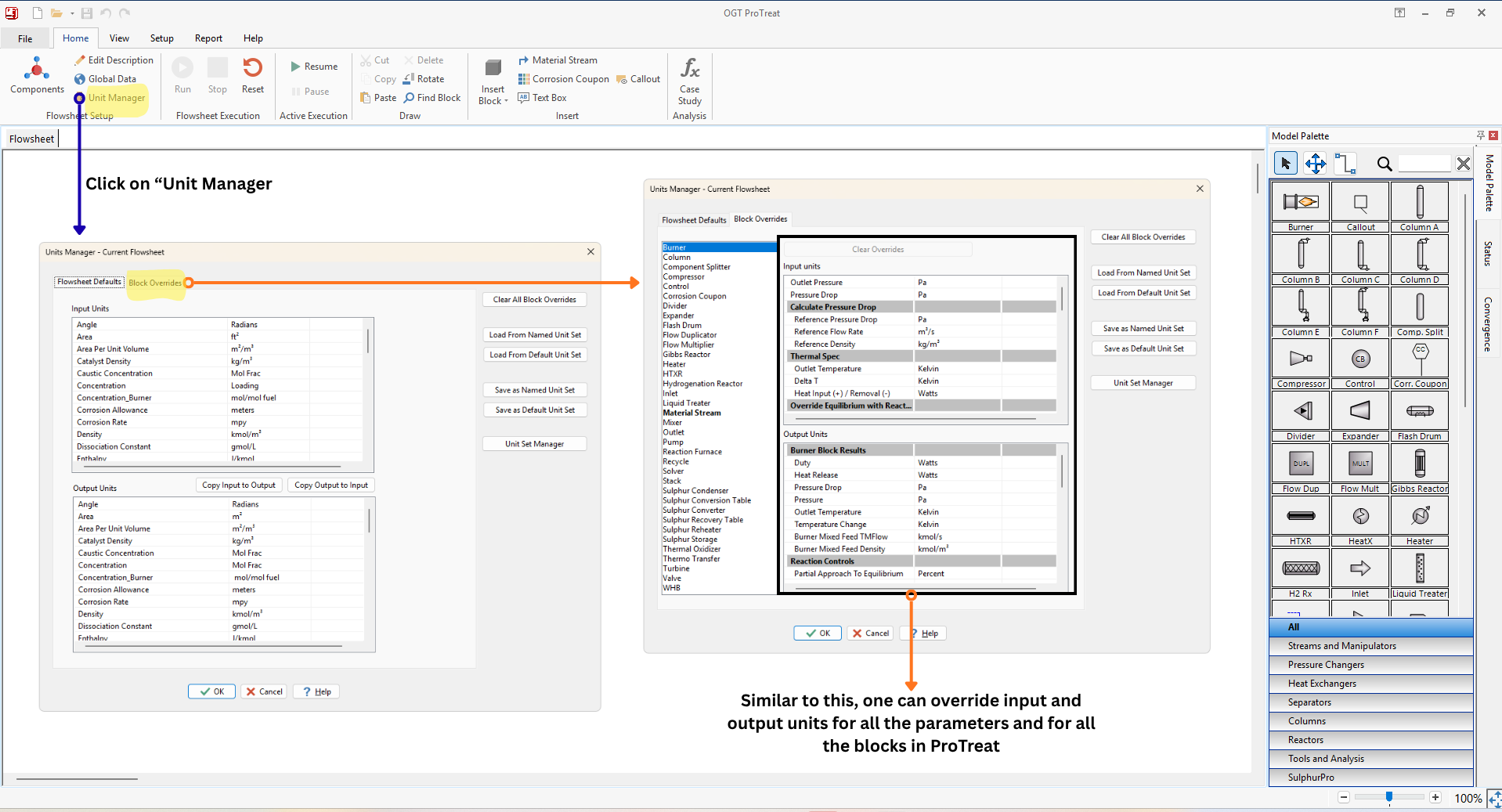Open the Unit Manager
This screenshot has width=1502, height=812.
[110, 98]
